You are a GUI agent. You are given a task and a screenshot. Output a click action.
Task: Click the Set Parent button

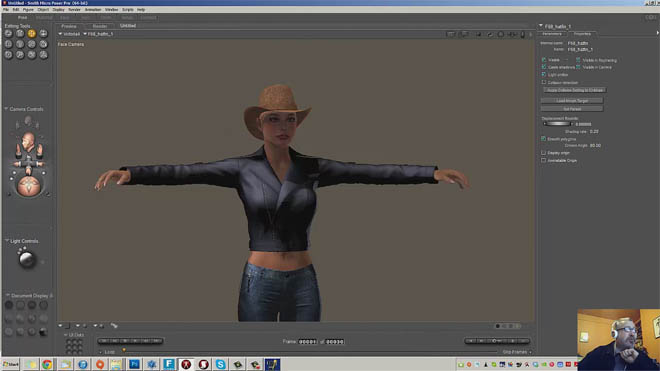572,109
